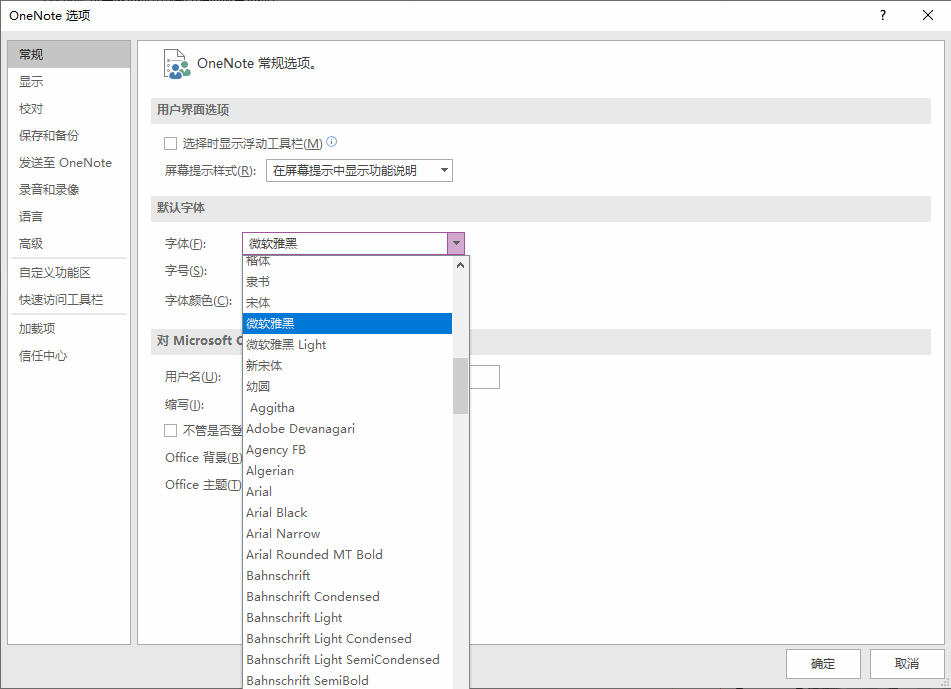The image size is (951, 689).
Task: Select plain Bahnschrift font entry
Action: pos(348,576)
